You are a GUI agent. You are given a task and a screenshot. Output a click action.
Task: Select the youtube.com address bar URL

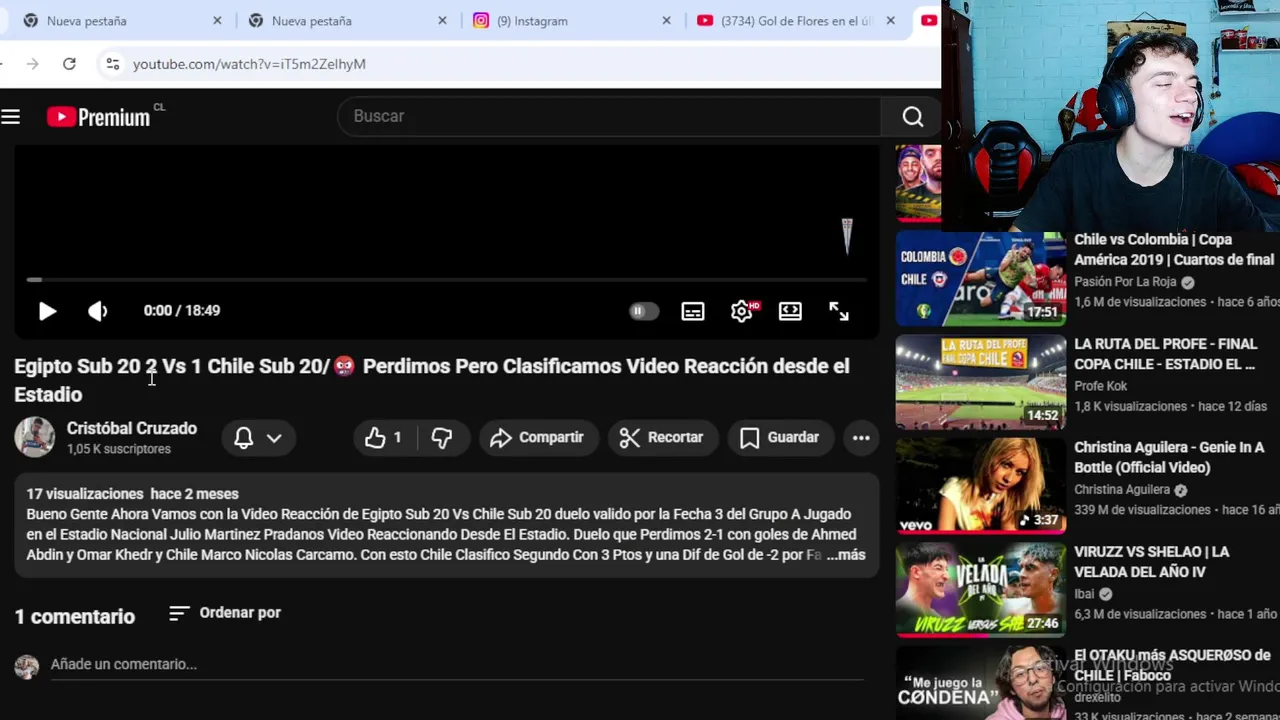pyautogui.click(x=249, y=64)
